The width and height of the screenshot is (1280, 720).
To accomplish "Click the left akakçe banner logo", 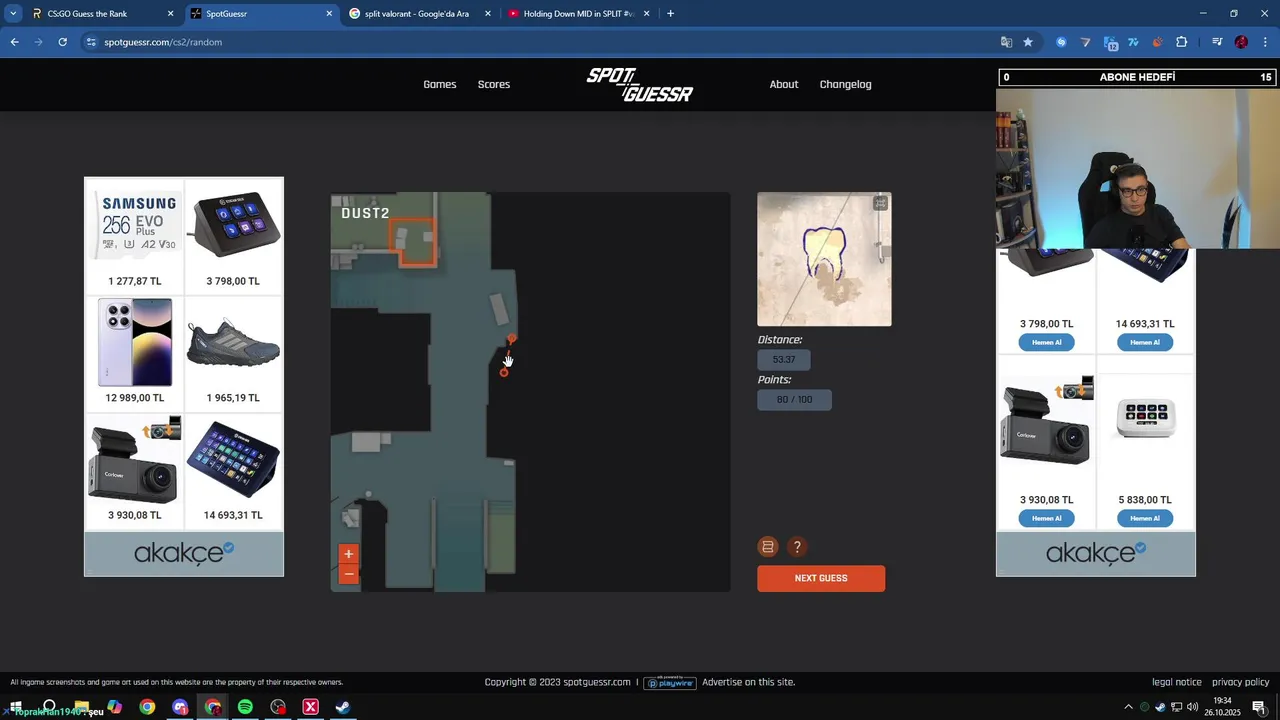I will (x=184, y=553).
